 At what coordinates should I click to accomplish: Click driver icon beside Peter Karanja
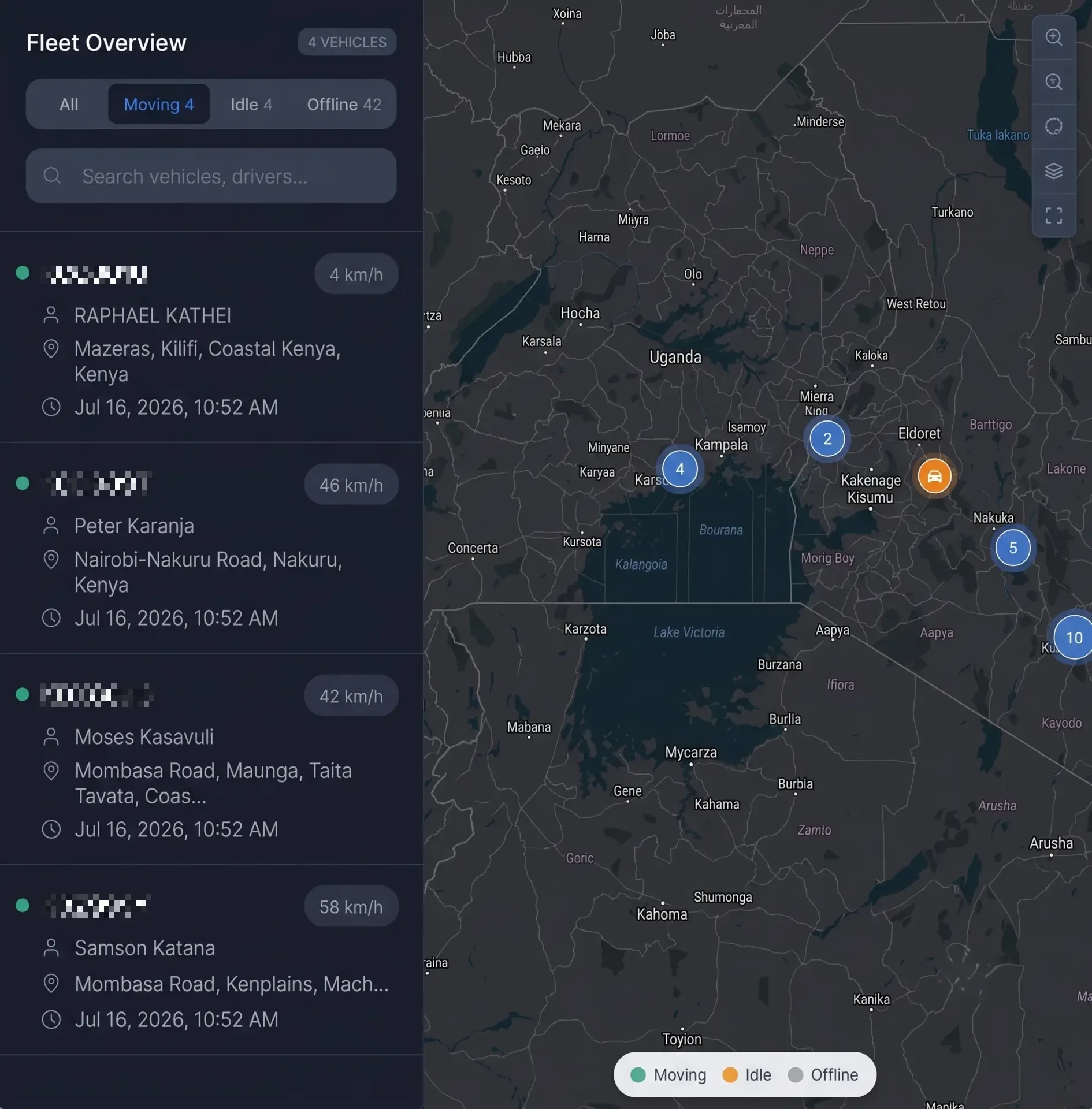click(51, 526)
